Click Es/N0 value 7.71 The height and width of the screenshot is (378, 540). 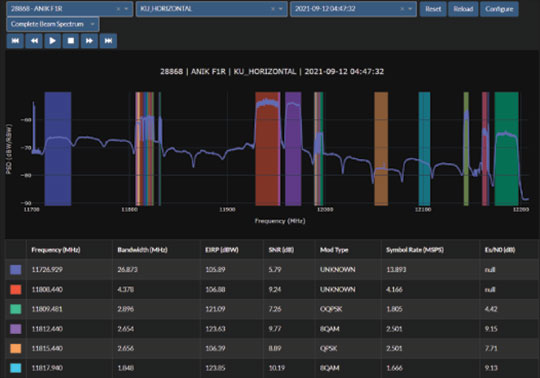coord(491,348)
